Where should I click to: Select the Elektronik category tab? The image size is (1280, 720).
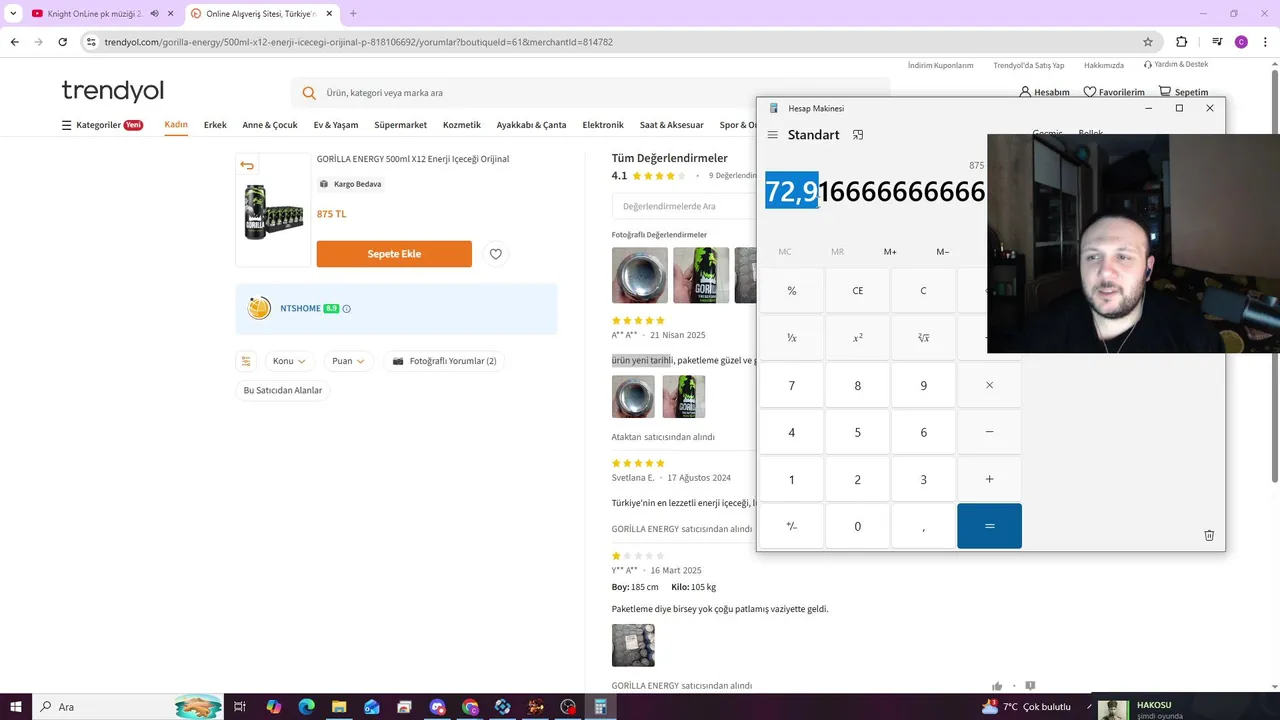coord(603,125)
